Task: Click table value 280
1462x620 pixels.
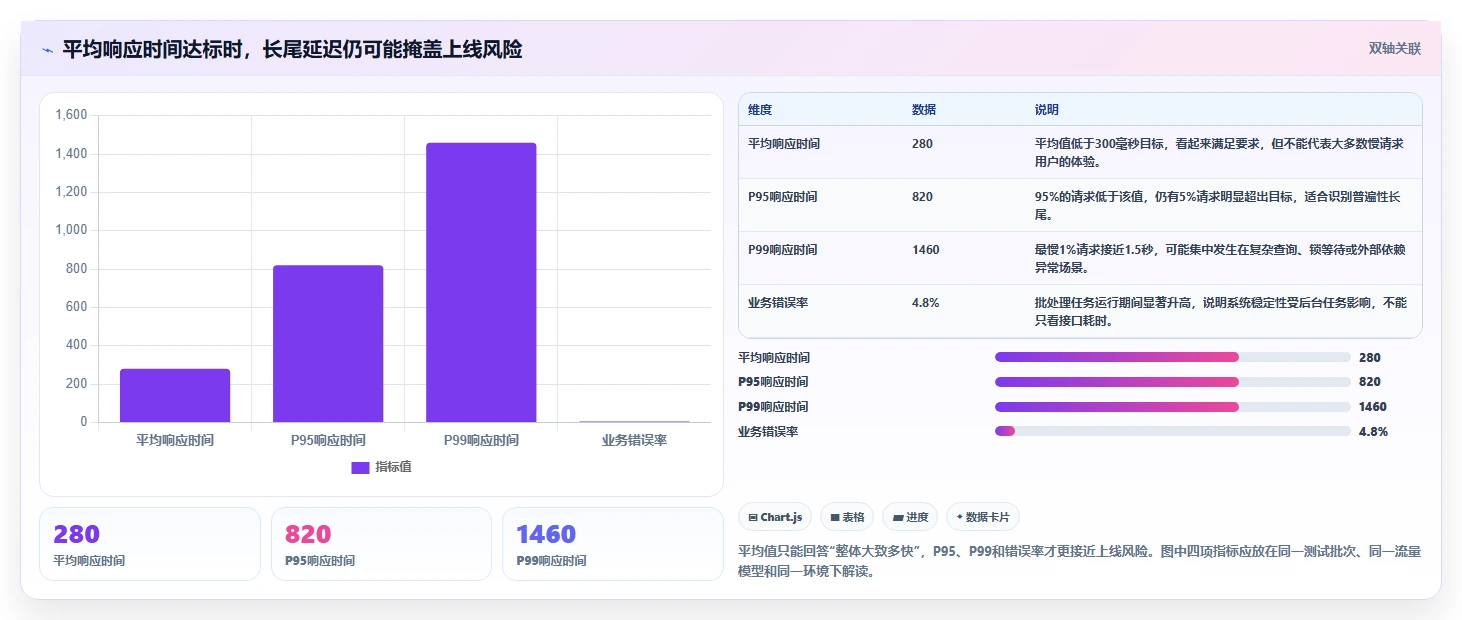Action: point(922,144)
